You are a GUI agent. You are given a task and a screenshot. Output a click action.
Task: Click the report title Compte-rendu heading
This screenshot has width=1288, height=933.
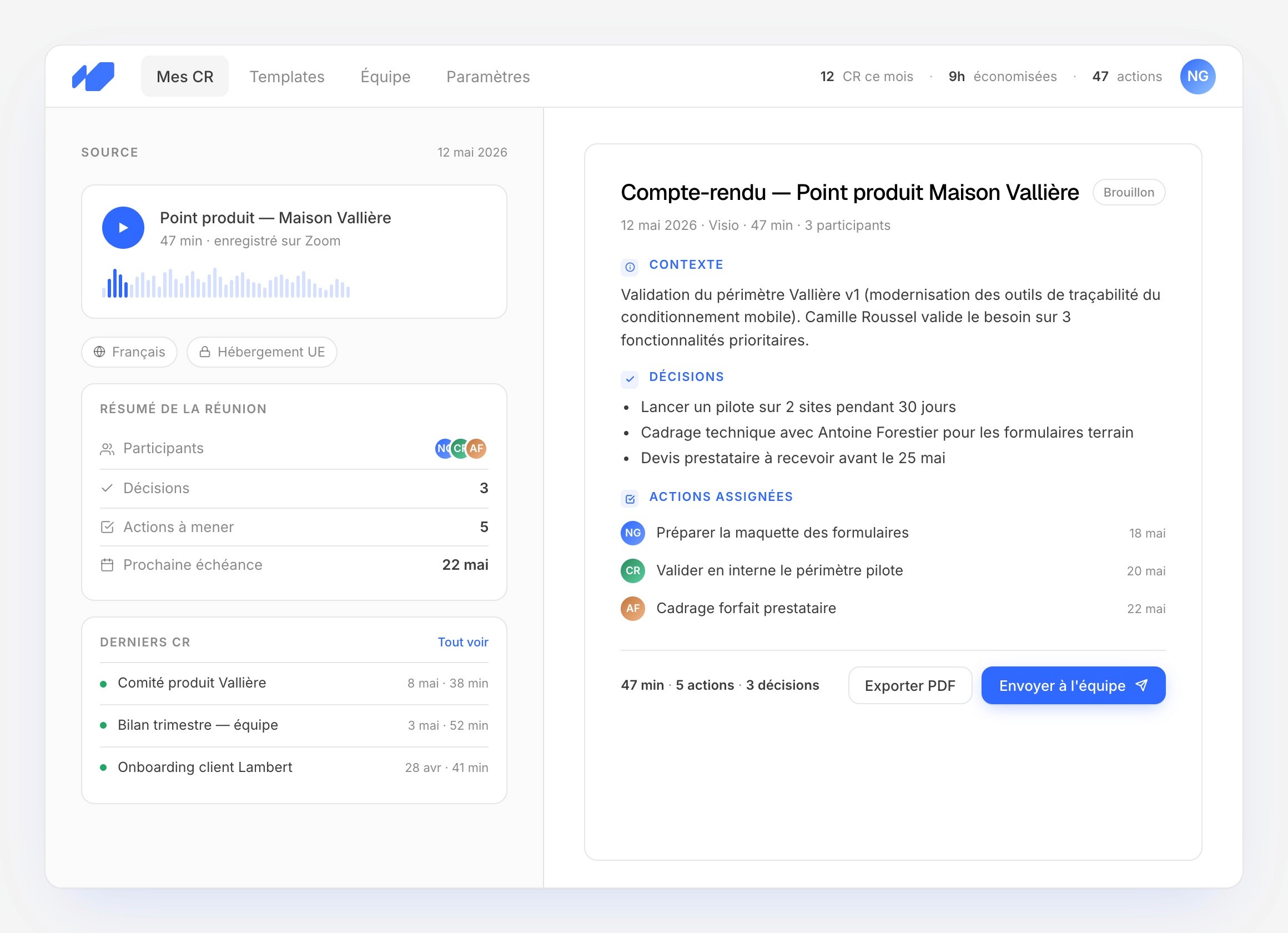point(849,193)
